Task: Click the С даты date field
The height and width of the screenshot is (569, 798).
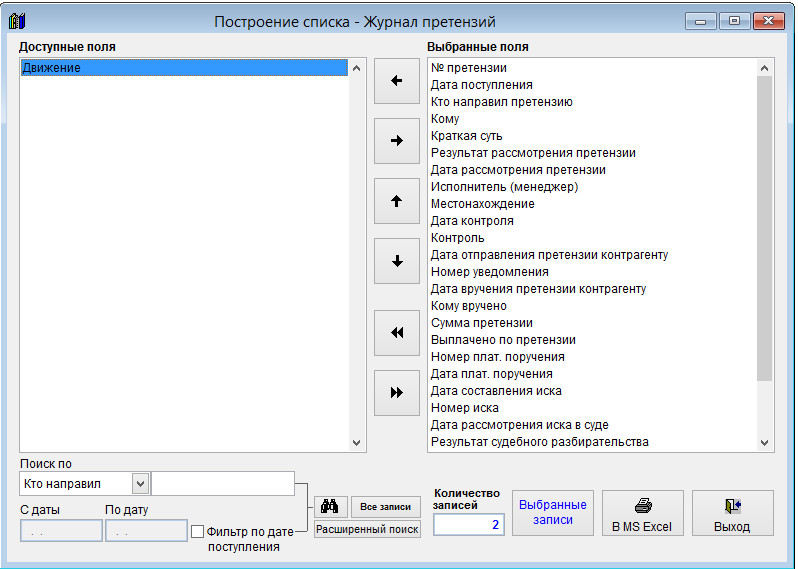Action: [61, 531]
